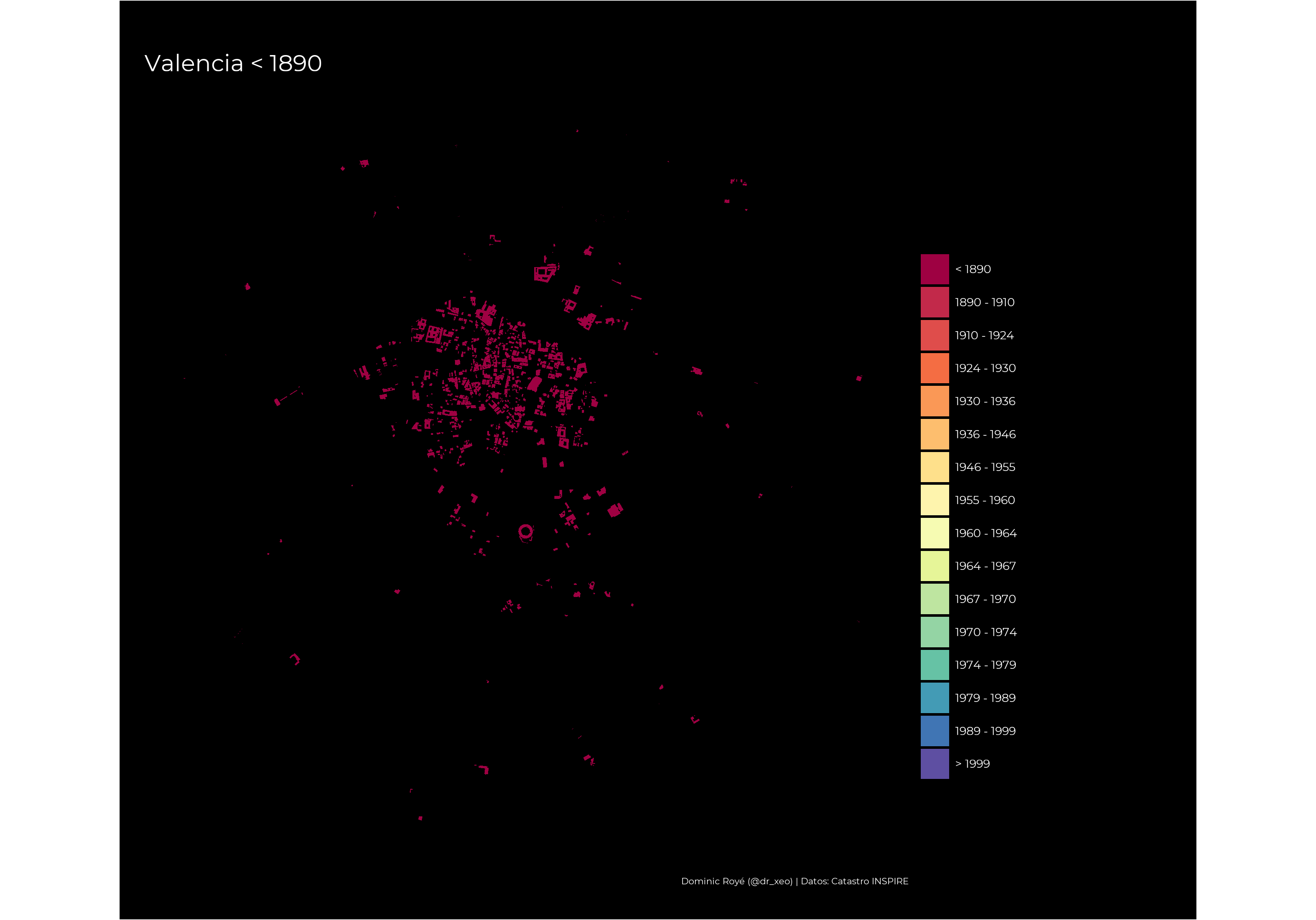Click the 1970 - 1974 legend swatch
Viewport: 1316px width, 920px height.
[x=934, y=632]
